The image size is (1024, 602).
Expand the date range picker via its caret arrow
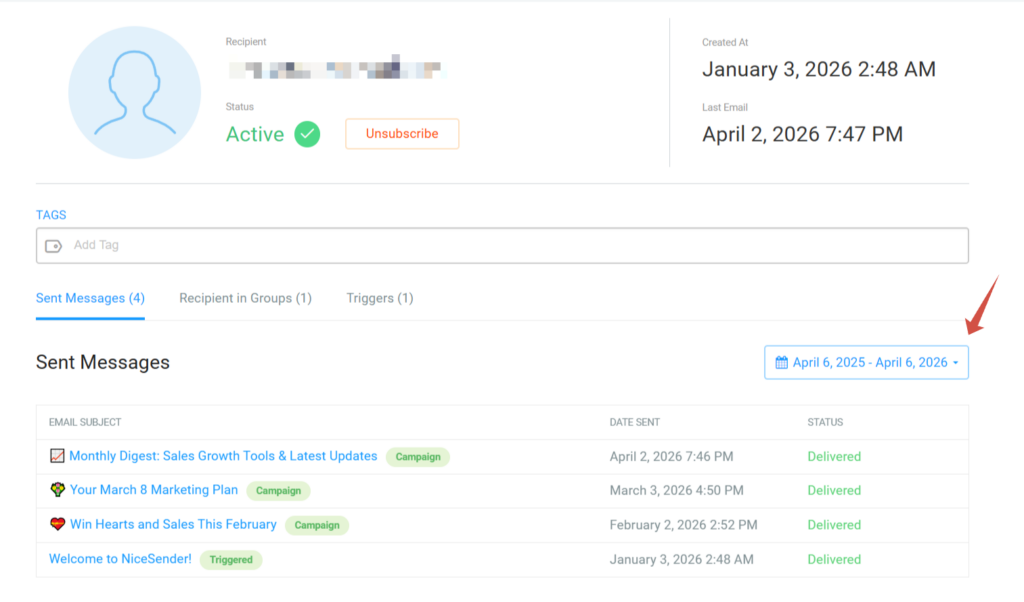[958, 362]
